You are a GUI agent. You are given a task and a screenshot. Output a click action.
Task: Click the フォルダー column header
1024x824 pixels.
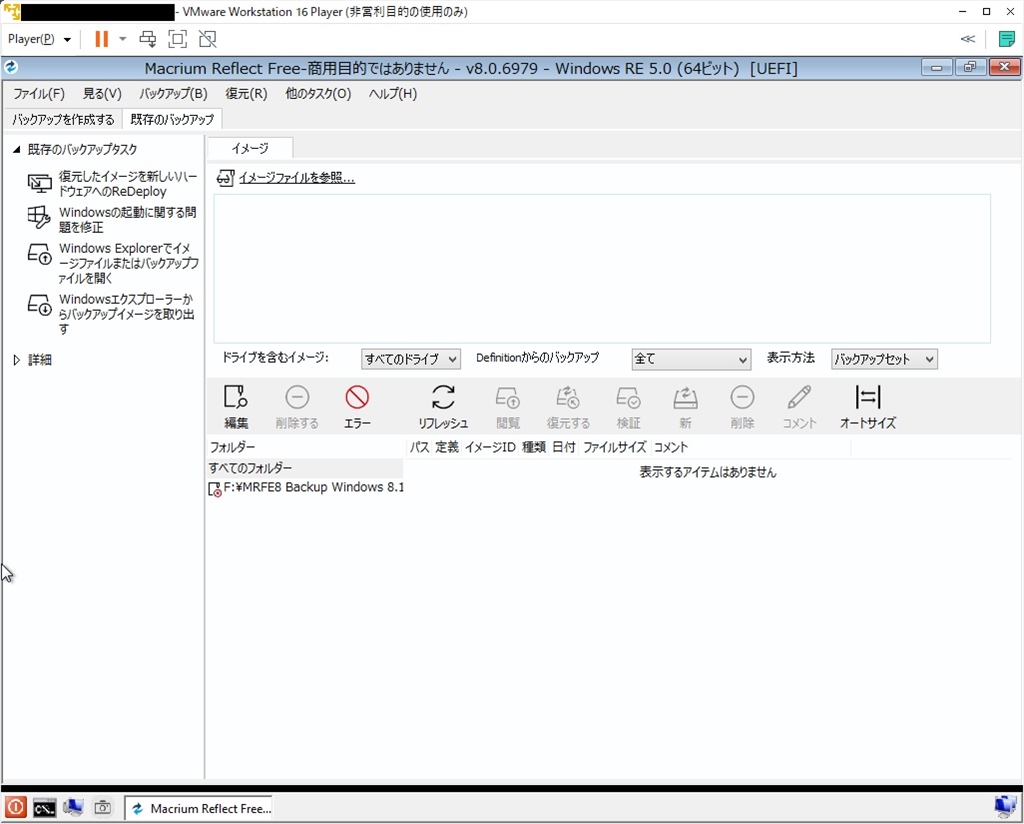(x=305, y=447)
